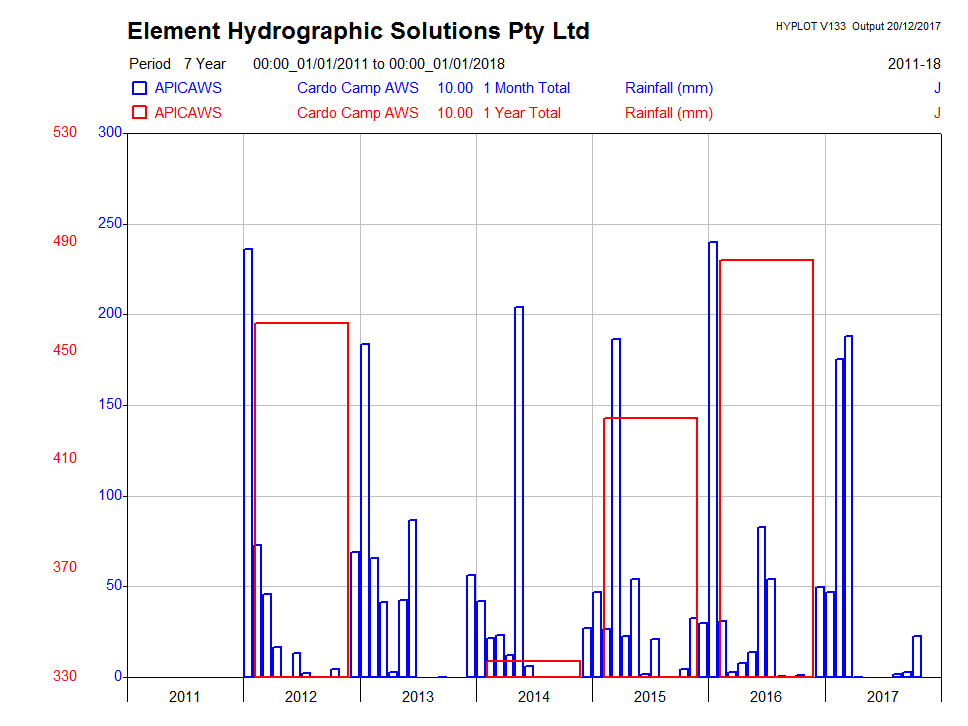Select the blue 'Cardo Camp AWS' legend text
Viewport: 968px width, 726px height.
point(357,88)
